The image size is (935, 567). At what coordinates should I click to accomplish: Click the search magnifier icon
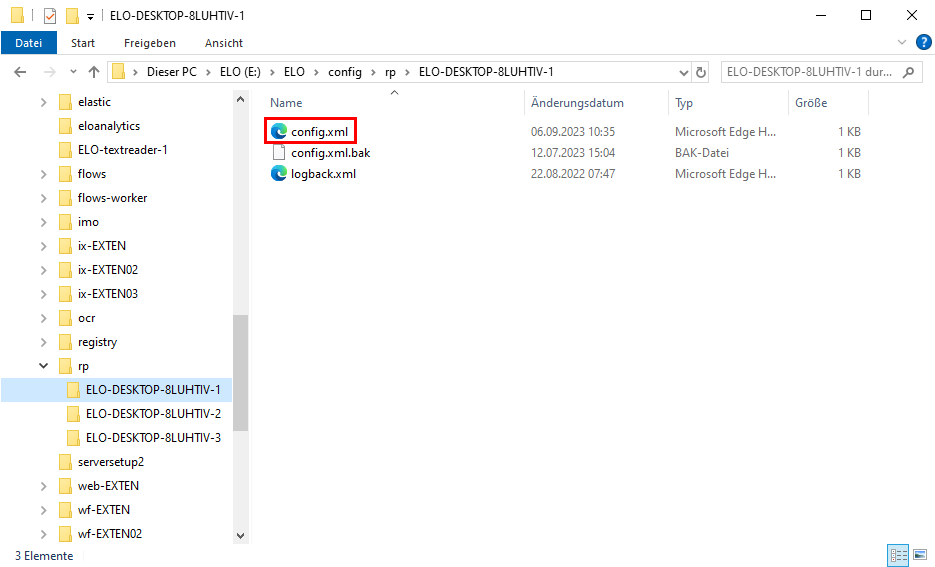(908, 72)
